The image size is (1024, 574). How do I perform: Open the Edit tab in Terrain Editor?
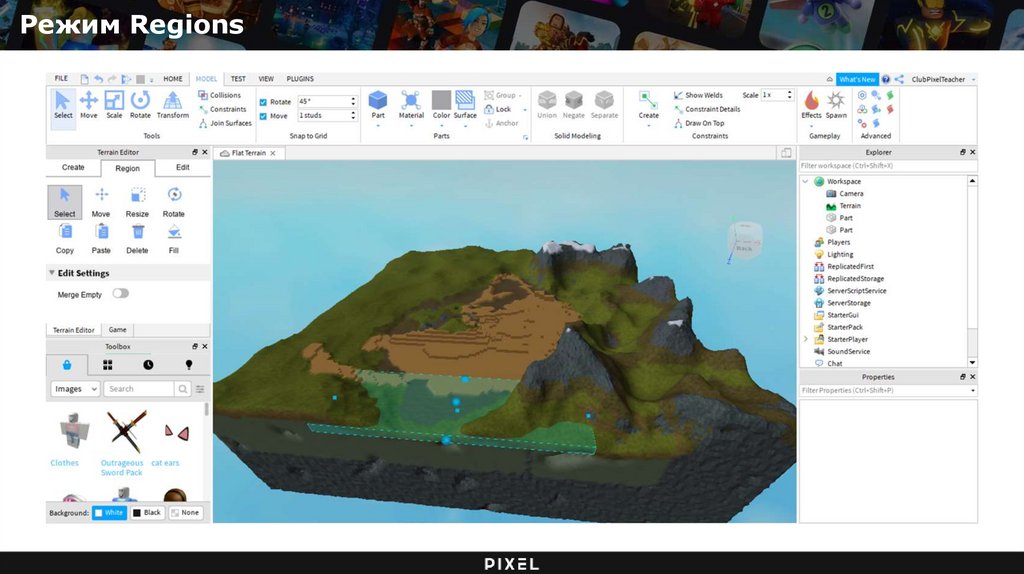[183, 168]
